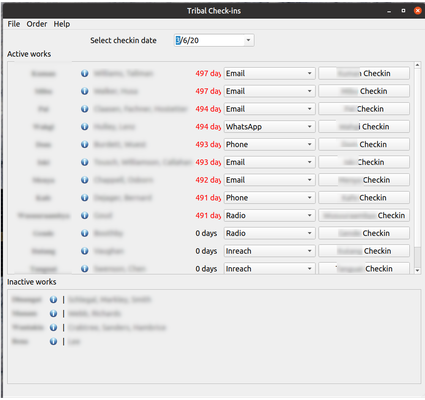
Task: Click Checkin button in 491 days Radio row
Action: click(x=364, y=216)
